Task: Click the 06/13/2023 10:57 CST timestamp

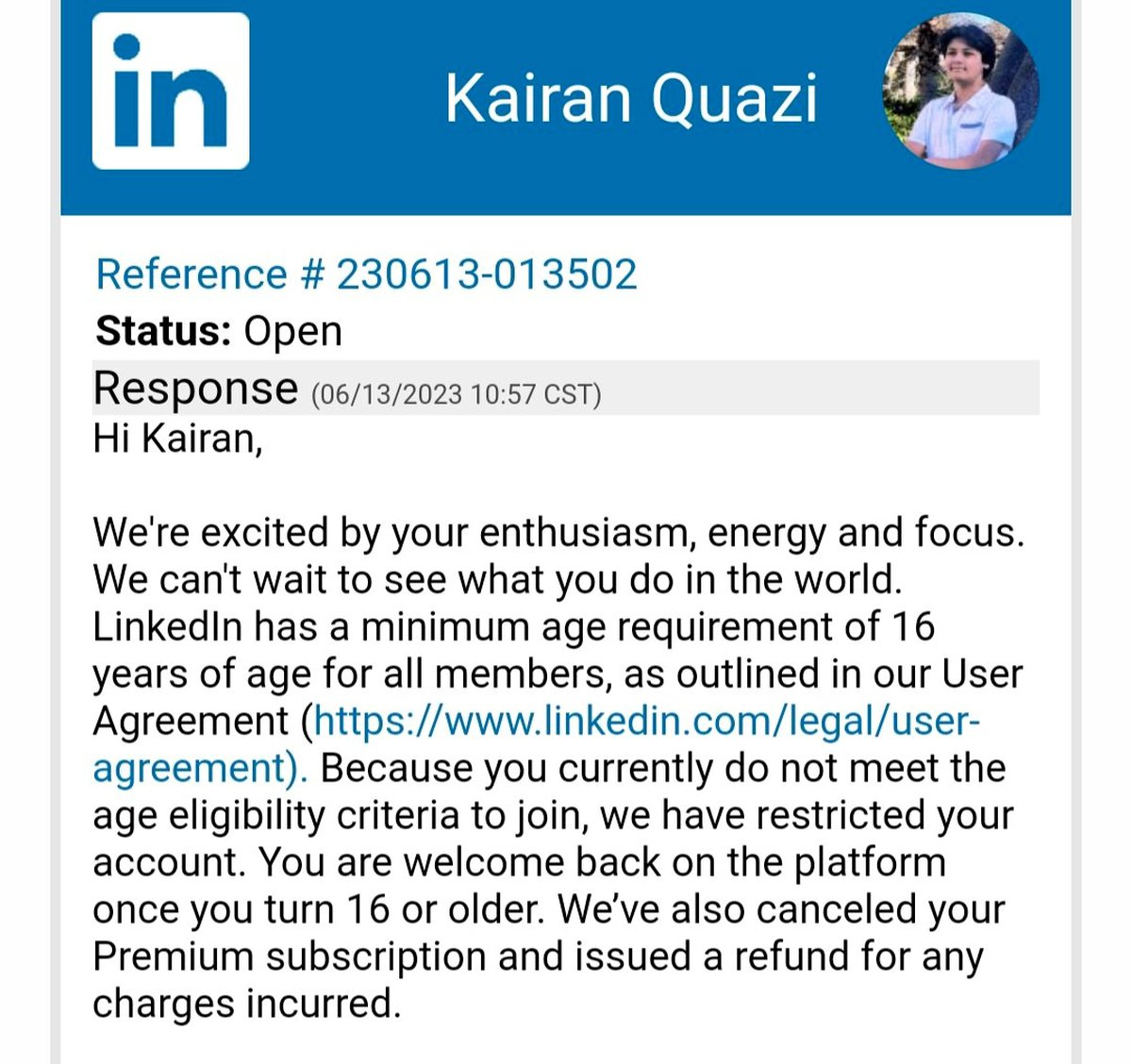Action: [x=456, y=393]
